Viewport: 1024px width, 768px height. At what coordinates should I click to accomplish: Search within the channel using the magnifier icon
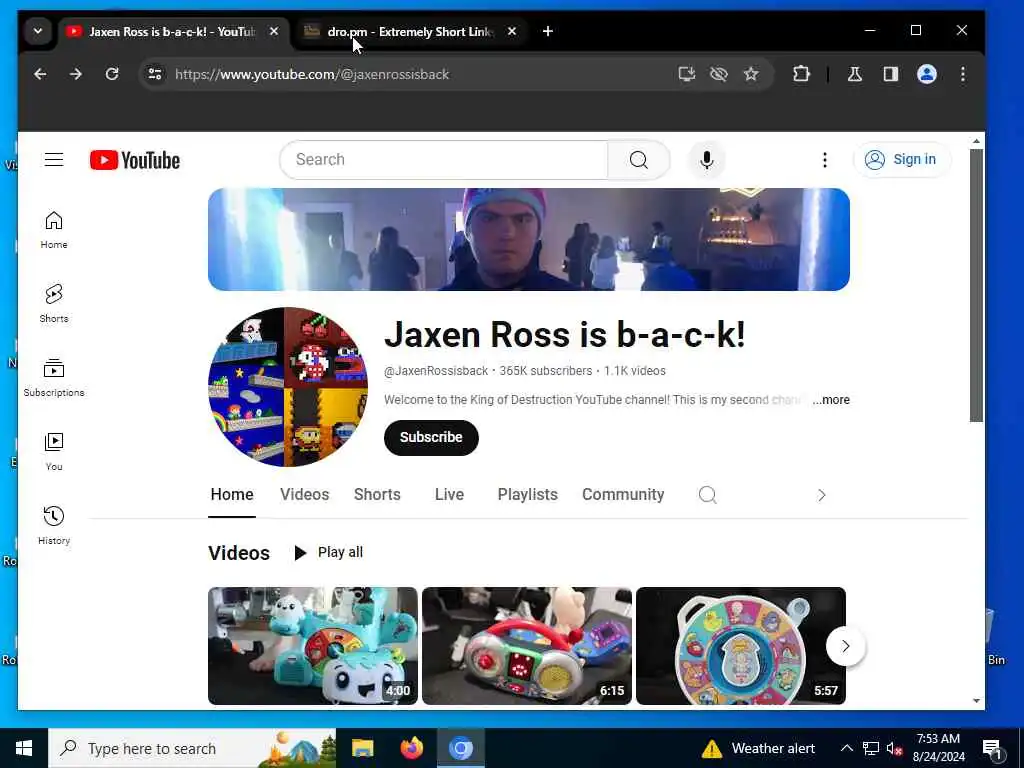tap(707, 494)
